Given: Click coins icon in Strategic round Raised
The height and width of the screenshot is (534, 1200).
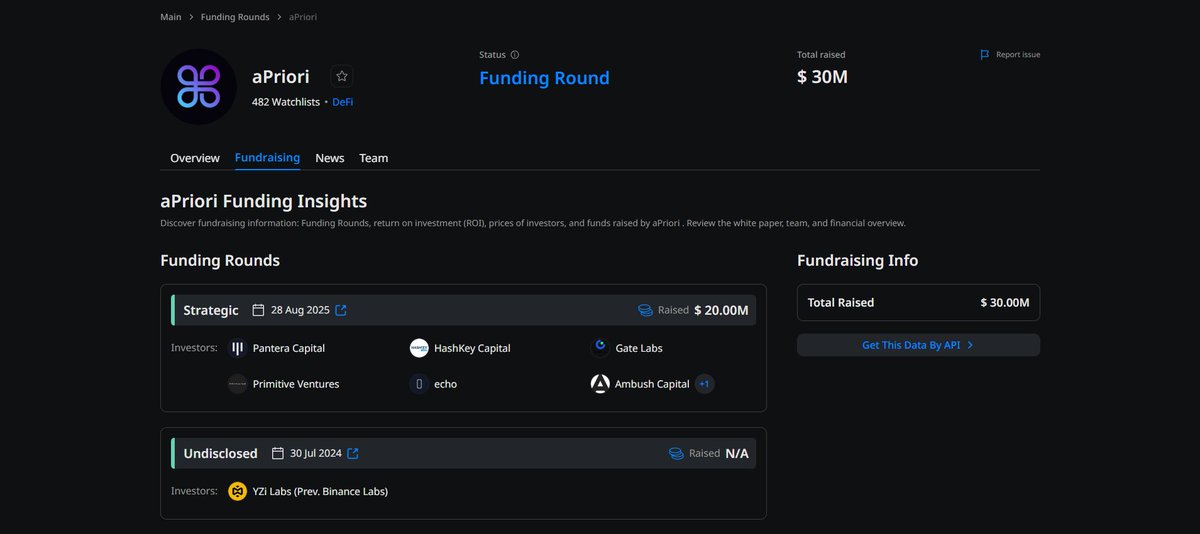Looking at the screenshot, I should [645, 310].
